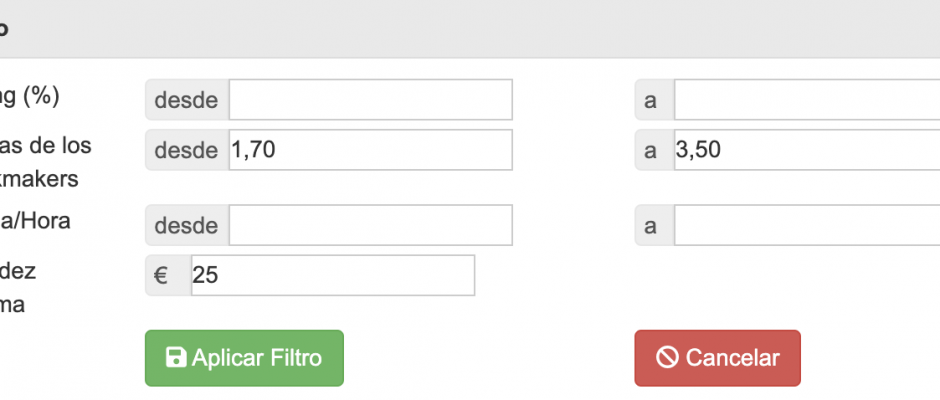Click the floppy-disk save icon on Aplicar Filtro
Image resolution: width=940 pixels, height=400 pixels.
point(175,357)
